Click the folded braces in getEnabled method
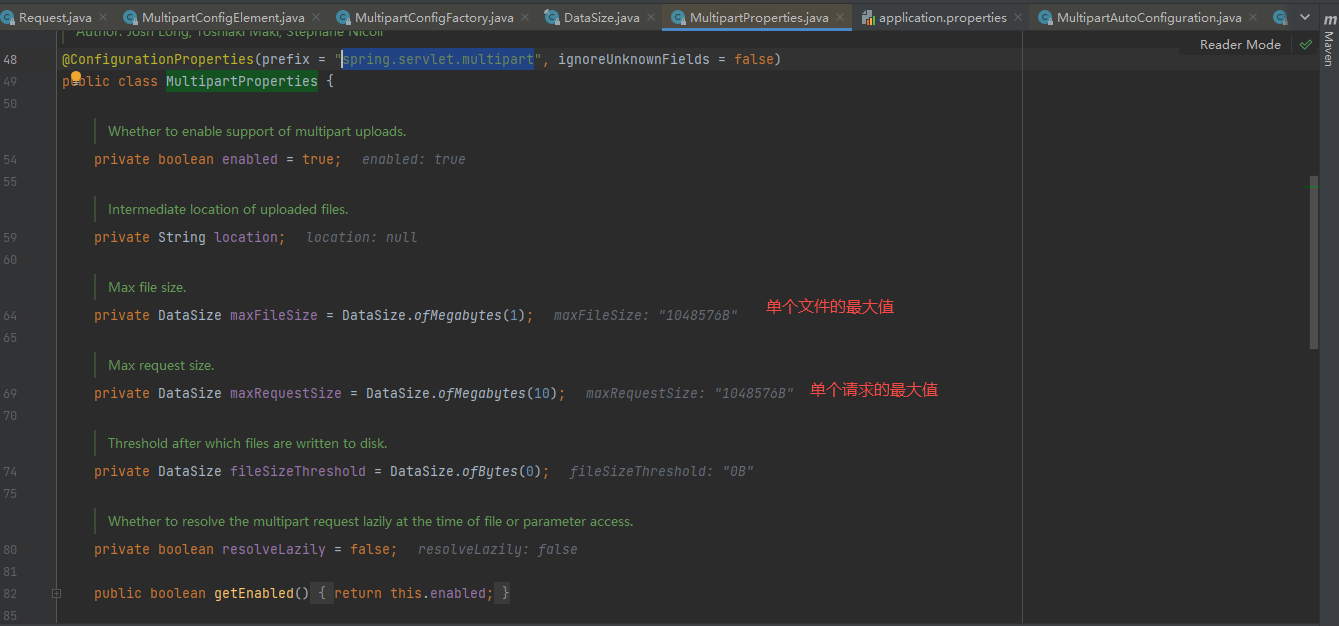The width and height of the screenshot is (1339, 626). [321, 592]
